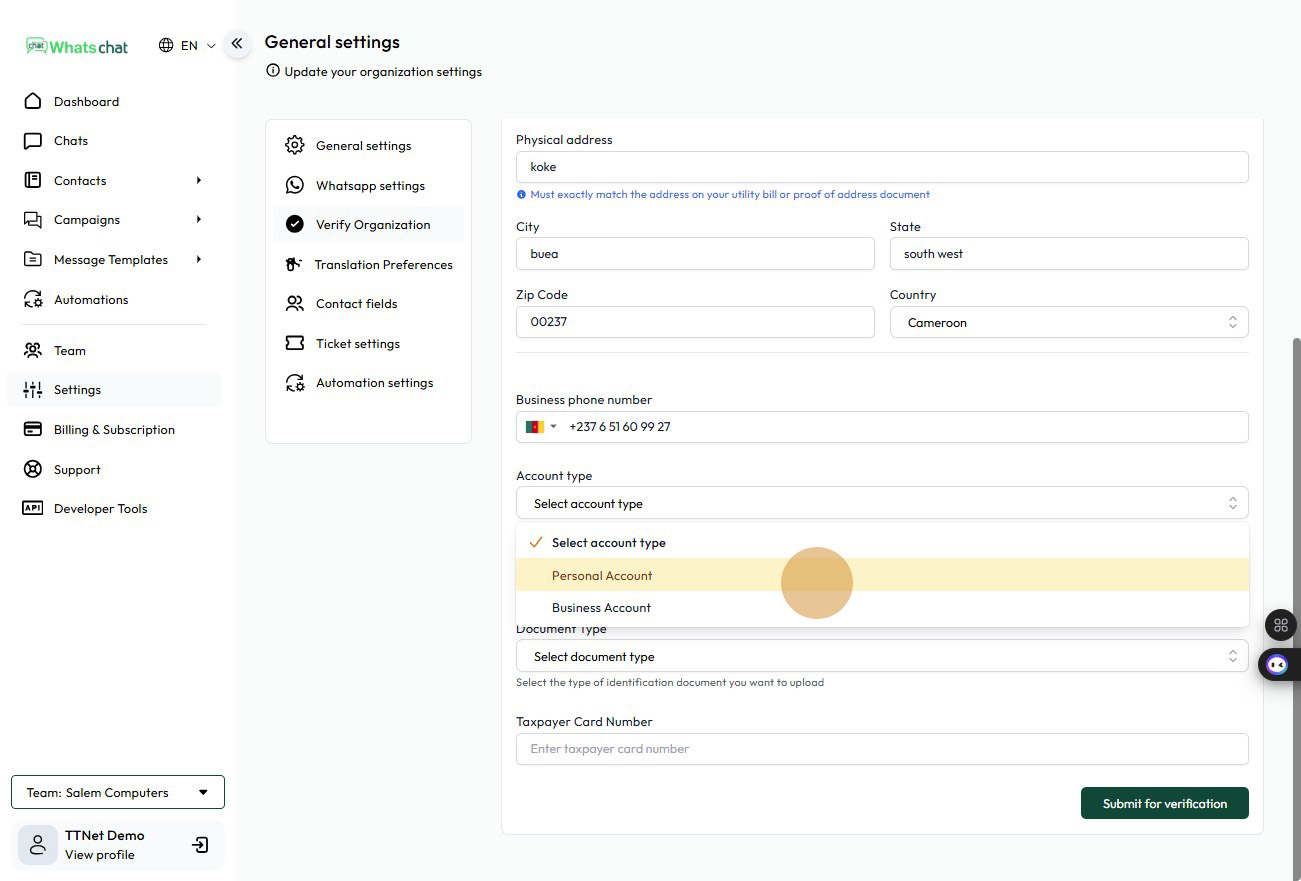Choose Business Account option
The height and width of the screenshot is (881, 1301).
pyautogui.click(x=601, y=608)
